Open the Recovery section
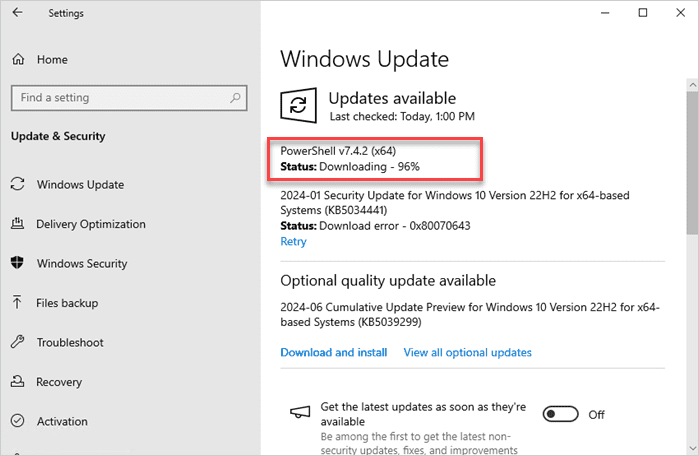The height and width of the screenshot is (456, 699). [x=59, y=382]
